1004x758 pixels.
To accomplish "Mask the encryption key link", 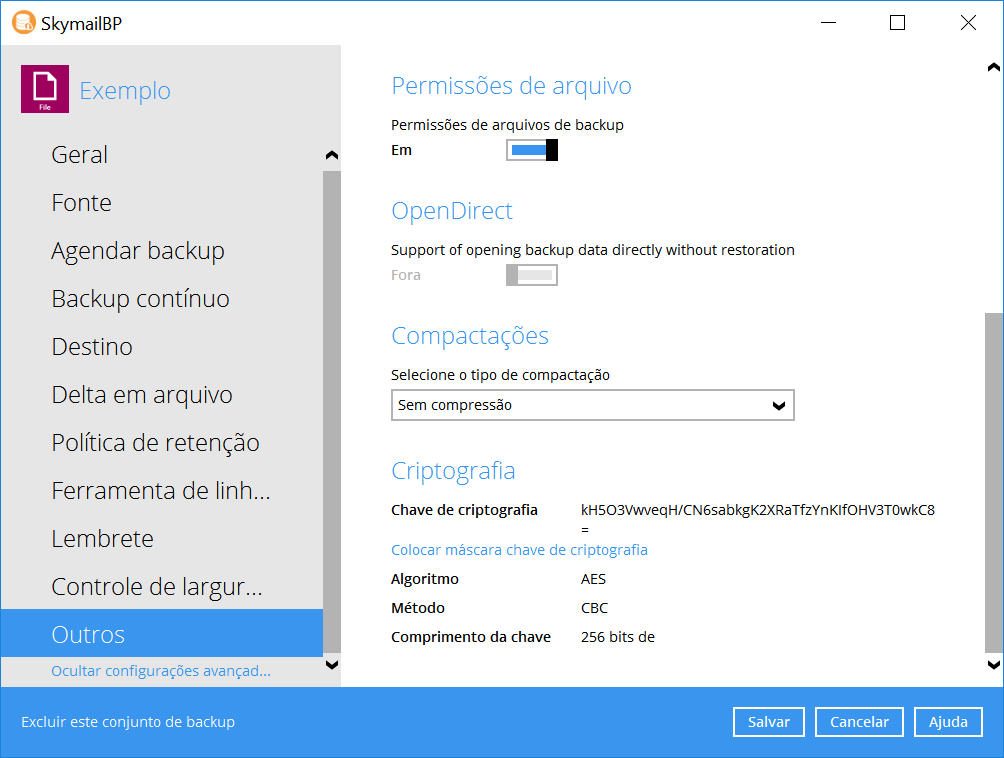I will tap(519, 550).
